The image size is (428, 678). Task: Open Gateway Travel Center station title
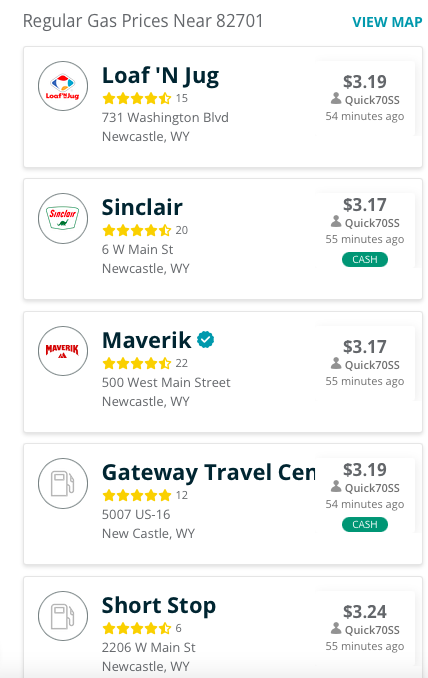[x=209, y=472]
